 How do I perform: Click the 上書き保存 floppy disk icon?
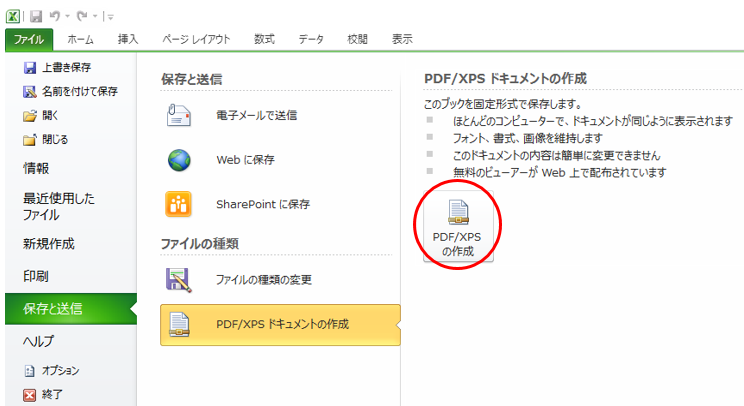tap(29, 68)
